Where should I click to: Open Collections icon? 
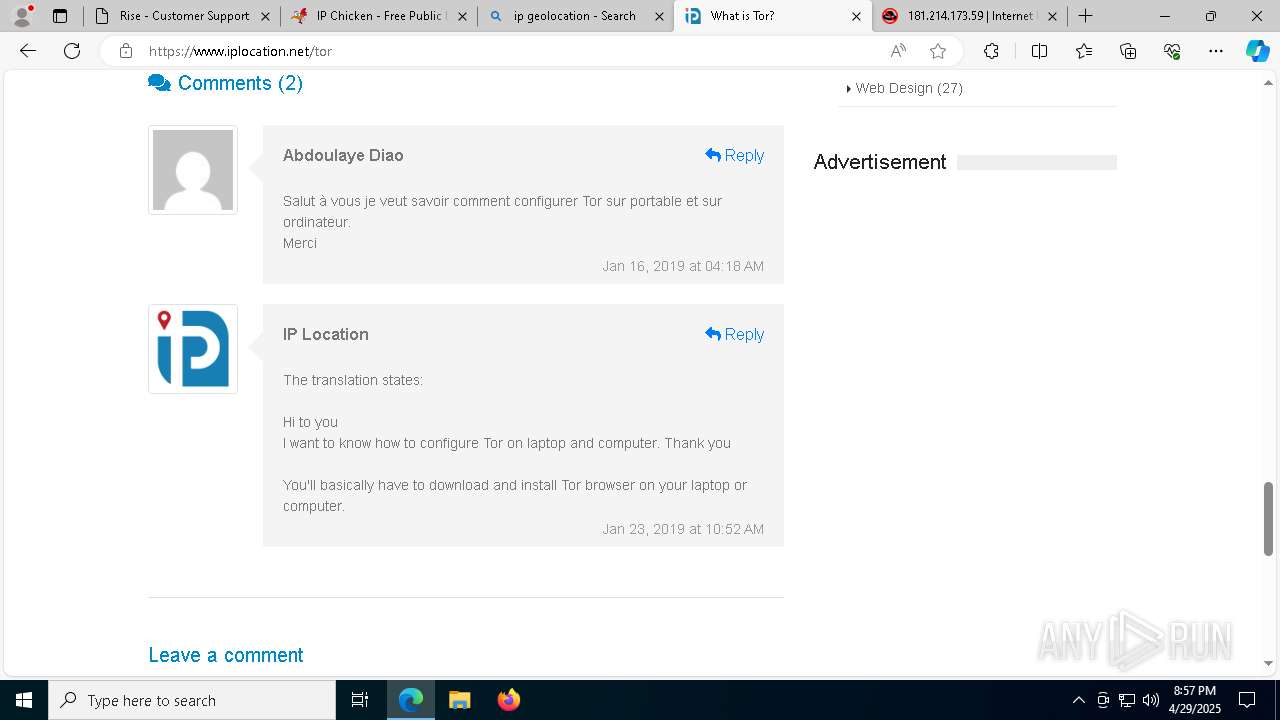[x=1128, y=51]
